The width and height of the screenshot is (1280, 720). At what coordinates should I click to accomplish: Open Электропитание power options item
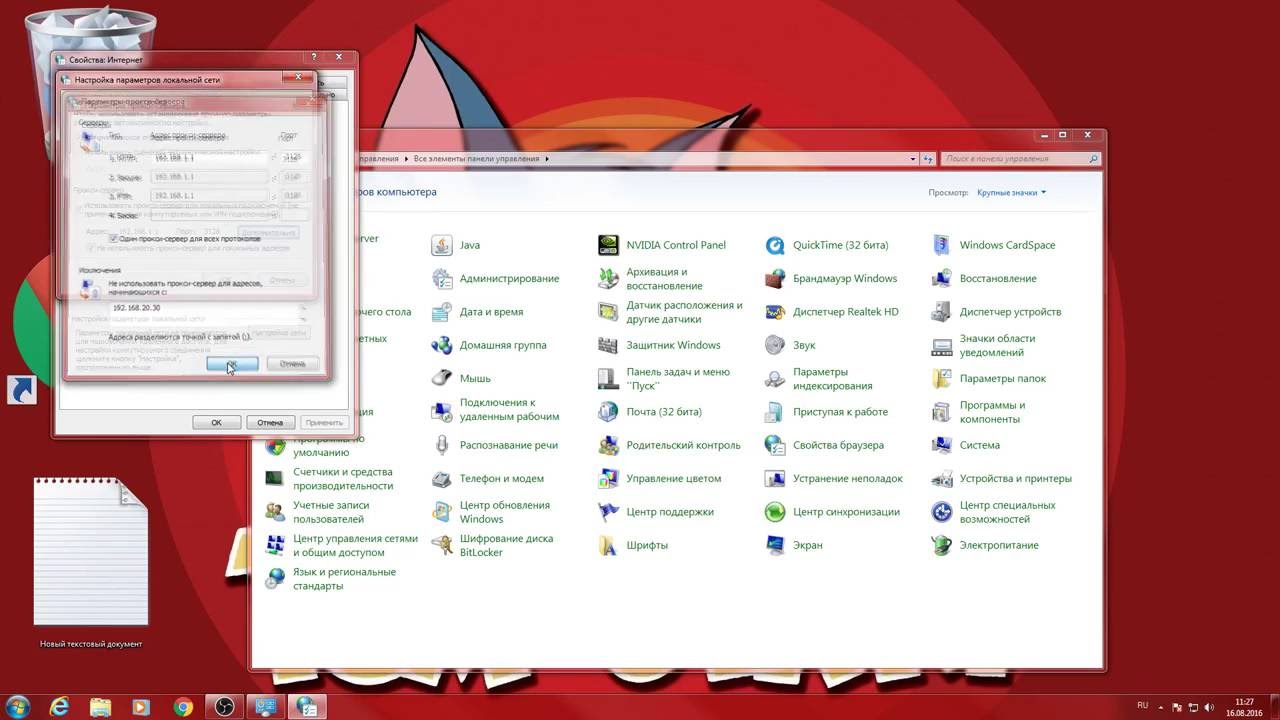[985, 545]
